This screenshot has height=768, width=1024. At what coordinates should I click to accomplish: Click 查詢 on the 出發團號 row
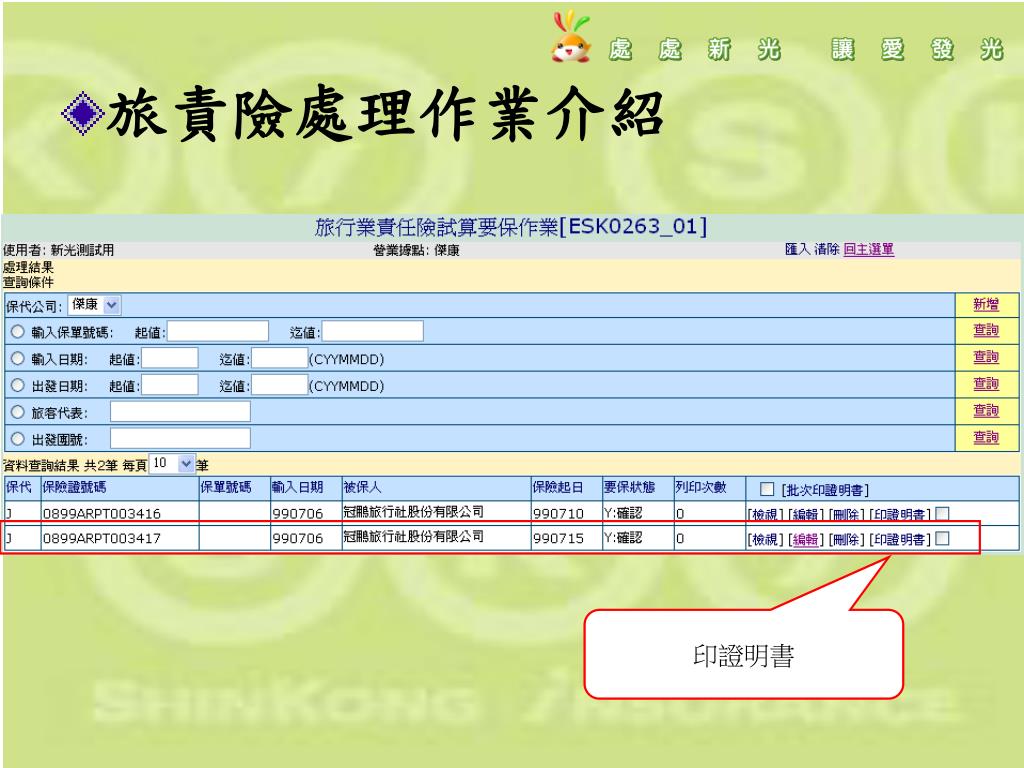[985, 438]
